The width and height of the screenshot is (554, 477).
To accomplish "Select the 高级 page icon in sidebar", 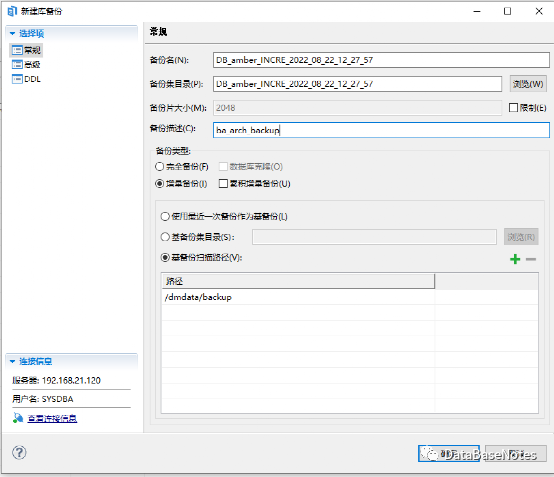I will (x=17, y=64).
